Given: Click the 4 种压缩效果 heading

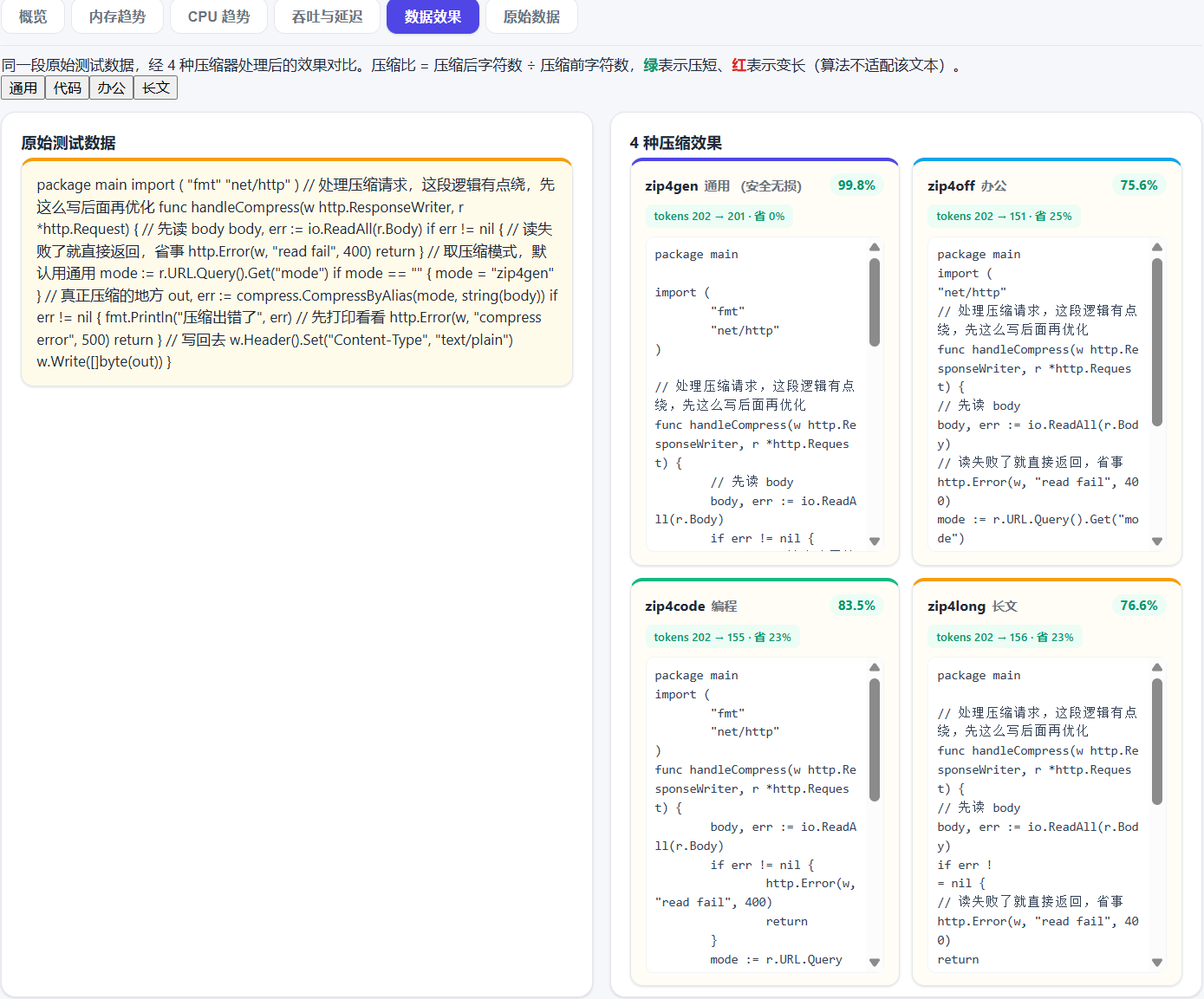Looking at the screenshot, I should (676, 143).
